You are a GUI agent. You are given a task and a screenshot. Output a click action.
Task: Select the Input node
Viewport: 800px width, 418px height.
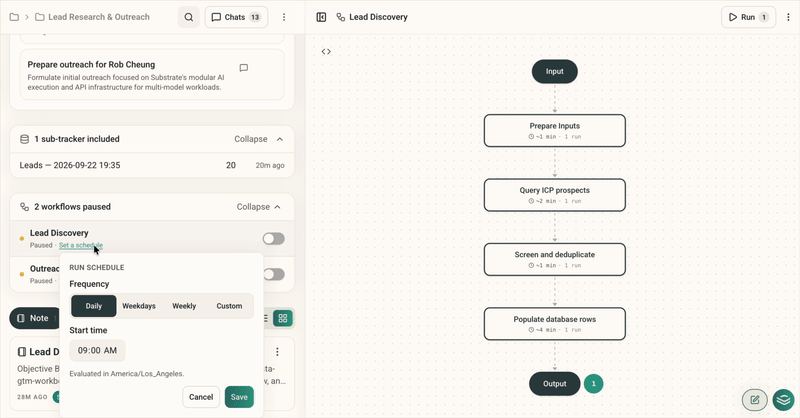tap(555, 71)
